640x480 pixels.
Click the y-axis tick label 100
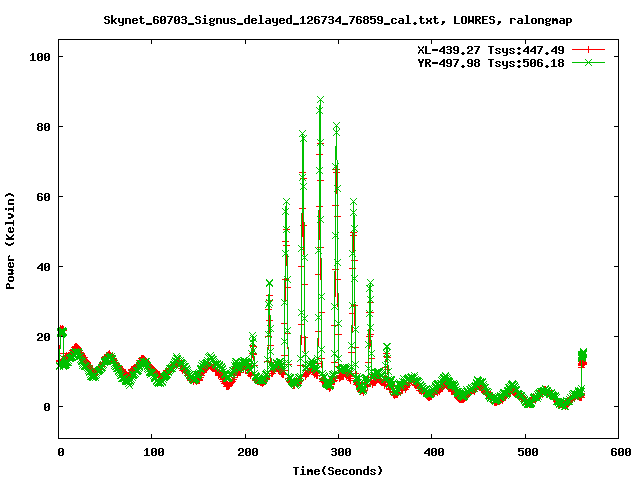coord(40,57)
